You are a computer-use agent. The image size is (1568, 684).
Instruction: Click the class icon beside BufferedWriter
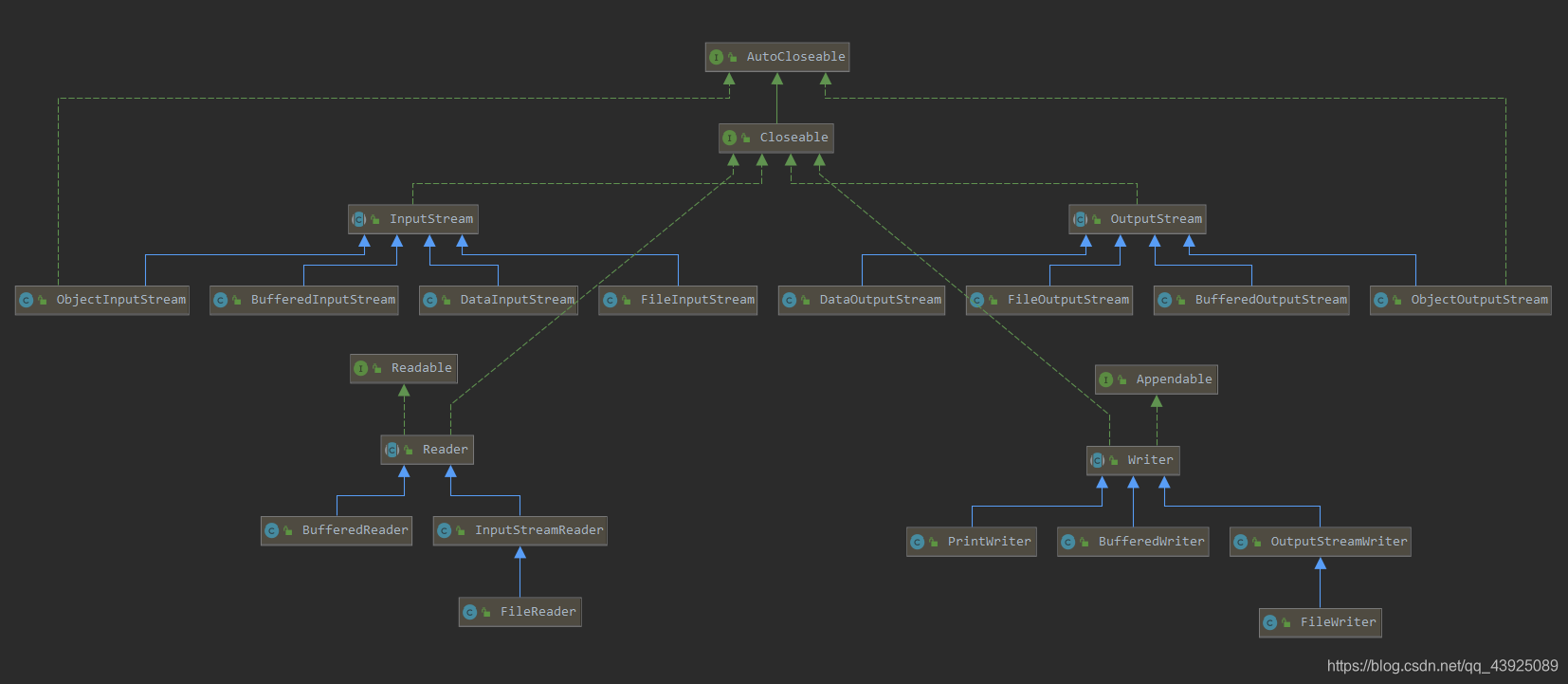(x=1068, y=542)
